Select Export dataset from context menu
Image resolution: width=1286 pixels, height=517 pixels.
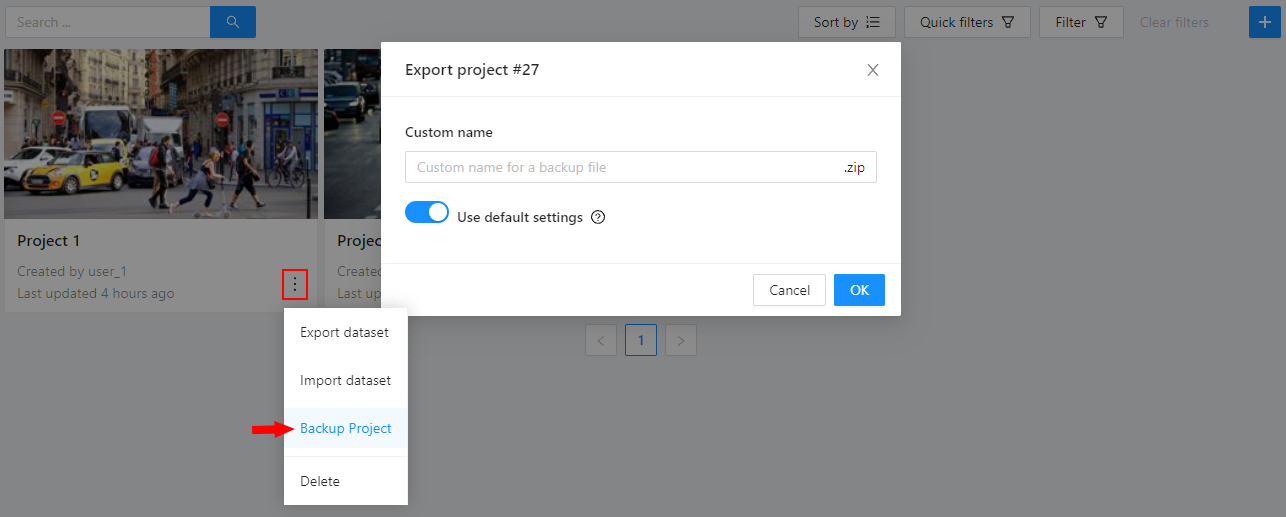(344, 332)
